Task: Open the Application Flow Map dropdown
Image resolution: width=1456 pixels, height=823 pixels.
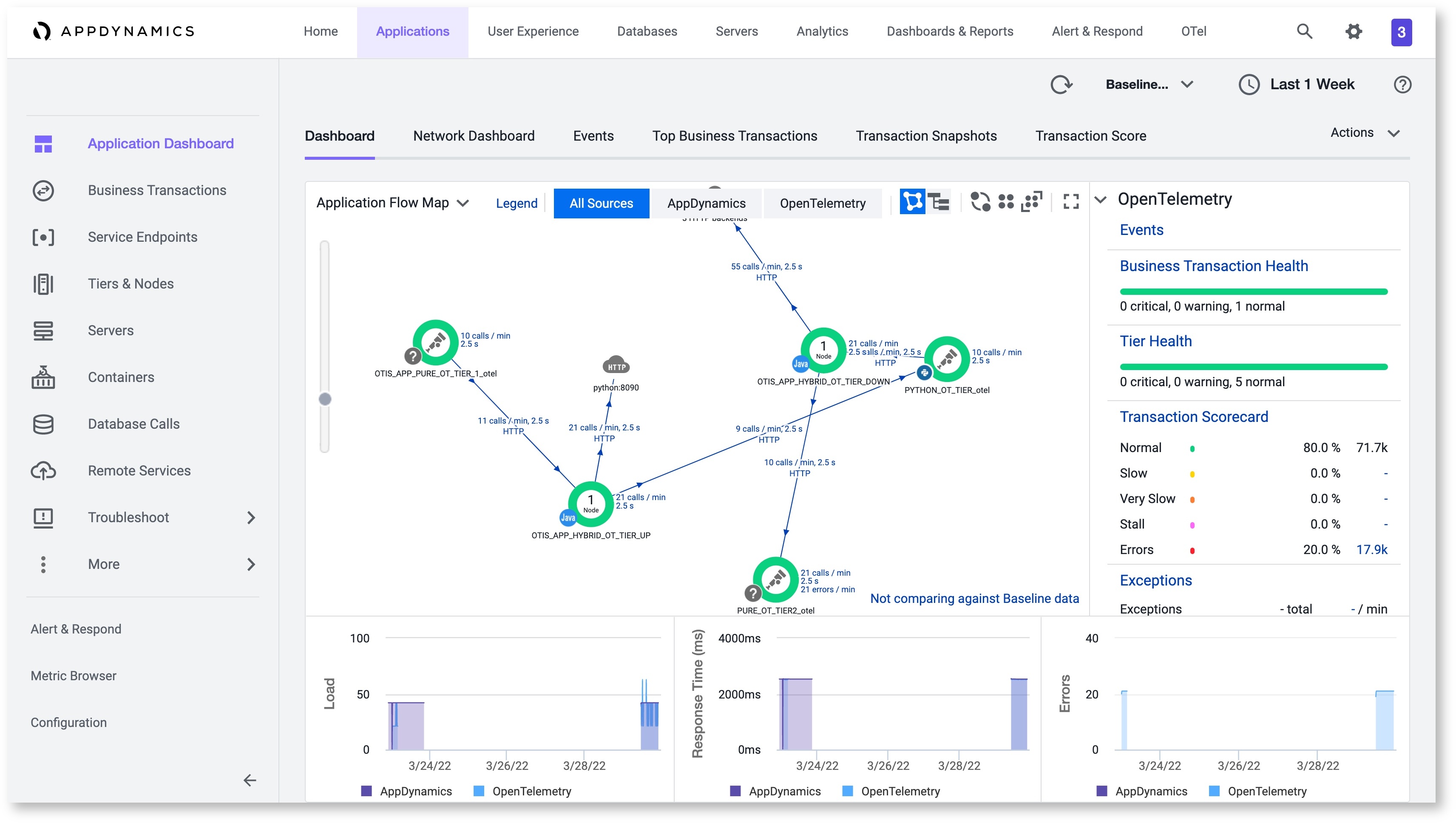Action: click(392, 203)
